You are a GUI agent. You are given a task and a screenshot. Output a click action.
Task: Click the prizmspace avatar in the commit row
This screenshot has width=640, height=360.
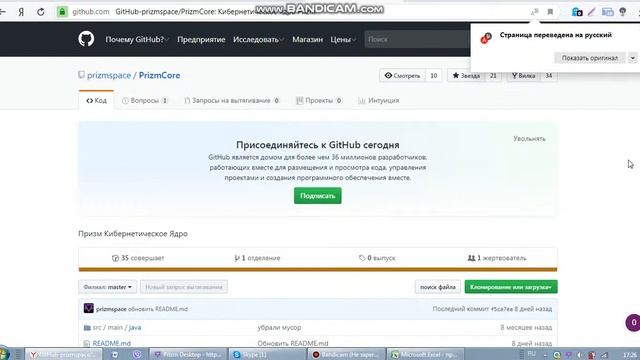coord(89,308)
